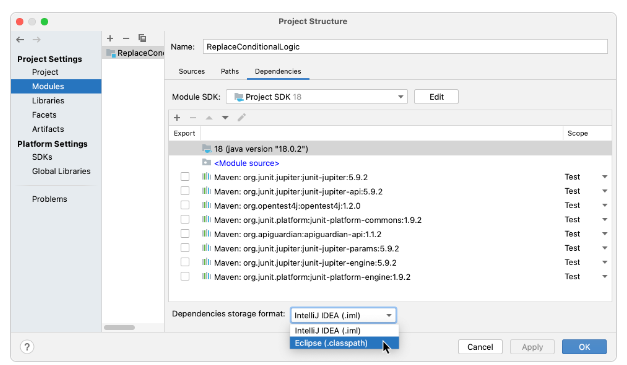Edit dependency with the pencil icon
The width and height of the screenshot is (627, 365).
pos(242,118)
